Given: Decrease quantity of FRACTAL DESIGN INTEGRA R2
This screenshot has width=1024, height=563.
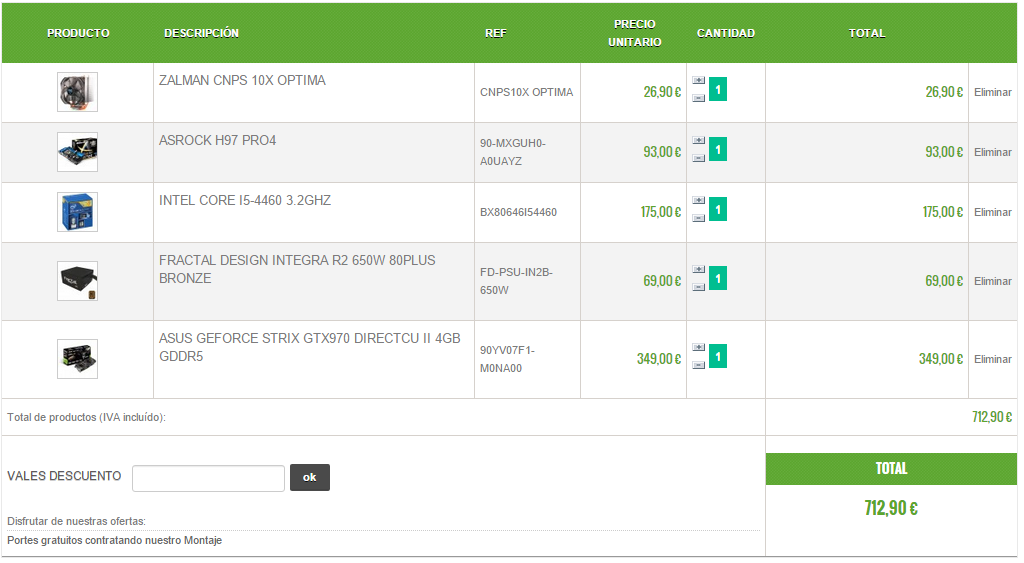Looking at the screenshot, I should 699,287.
